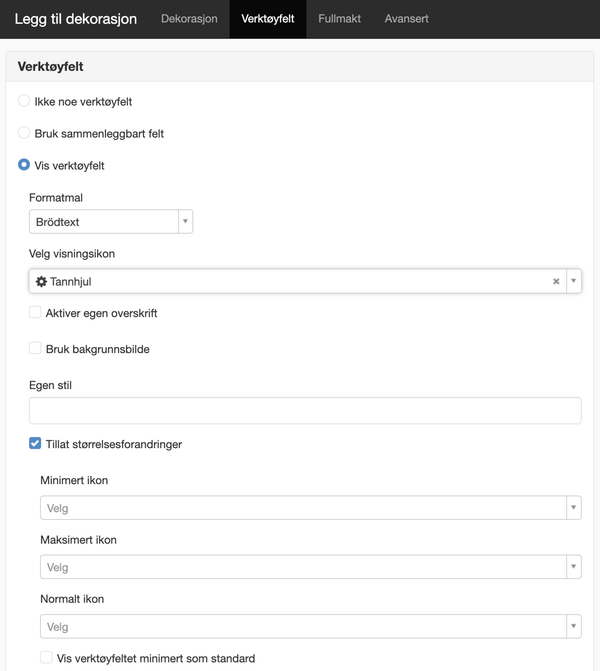Viewport: 600px width, 671px height.
Task: Switch to the Dekorasjon tab
Action: click(x=189, y=19)
